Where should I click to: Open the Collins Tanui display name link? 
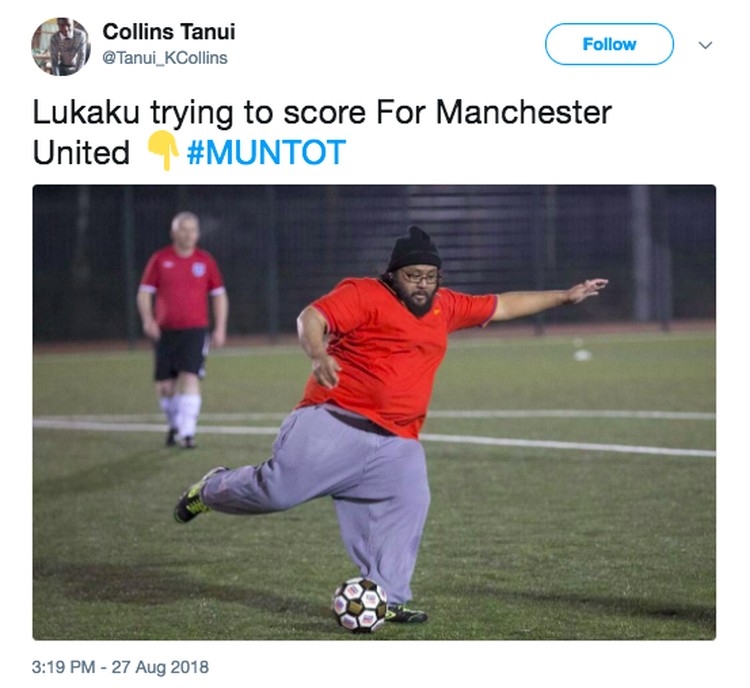tap(169, 32)
